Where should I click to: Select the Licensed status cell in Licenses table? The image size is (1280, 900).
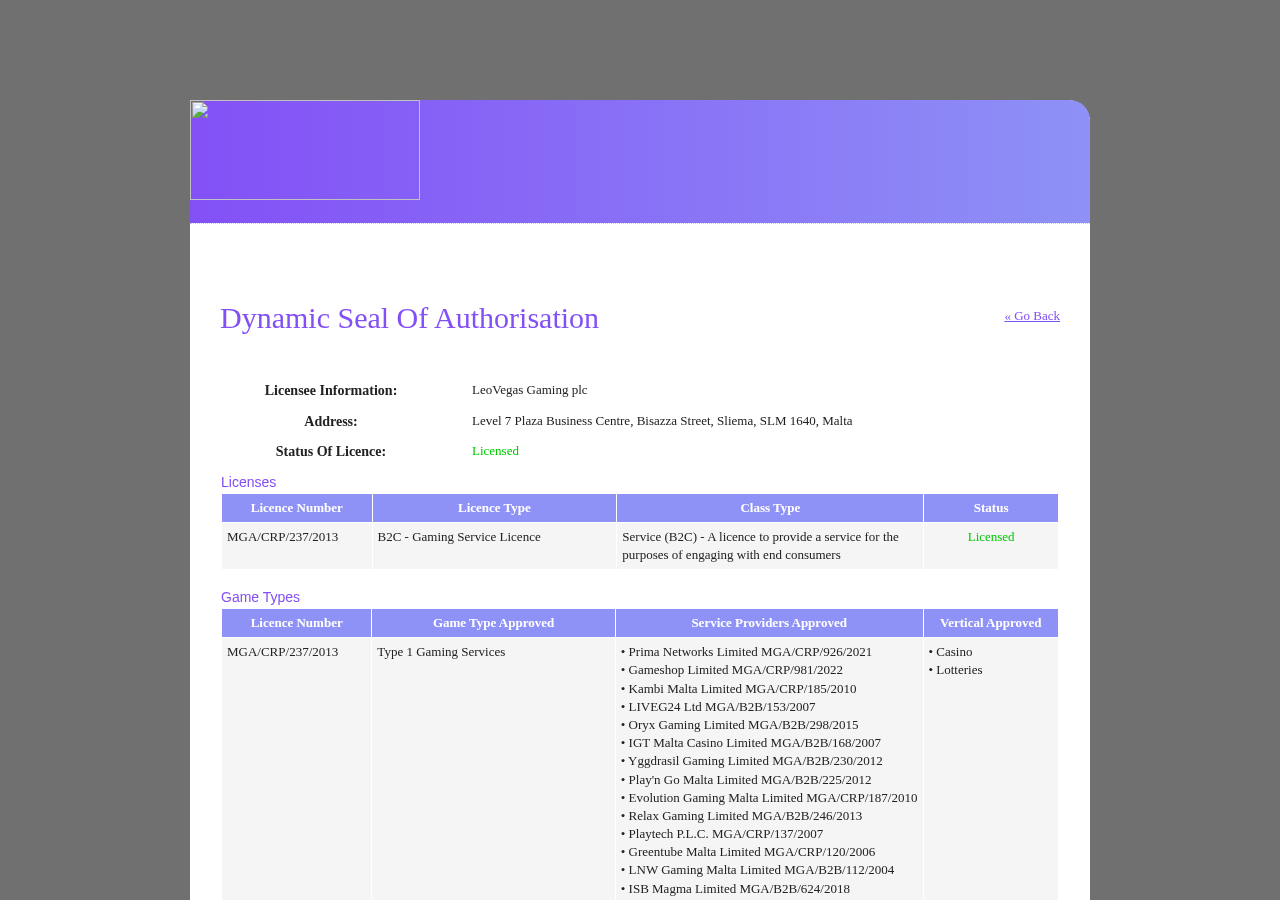pyautogui.click(x=991, y=537)
